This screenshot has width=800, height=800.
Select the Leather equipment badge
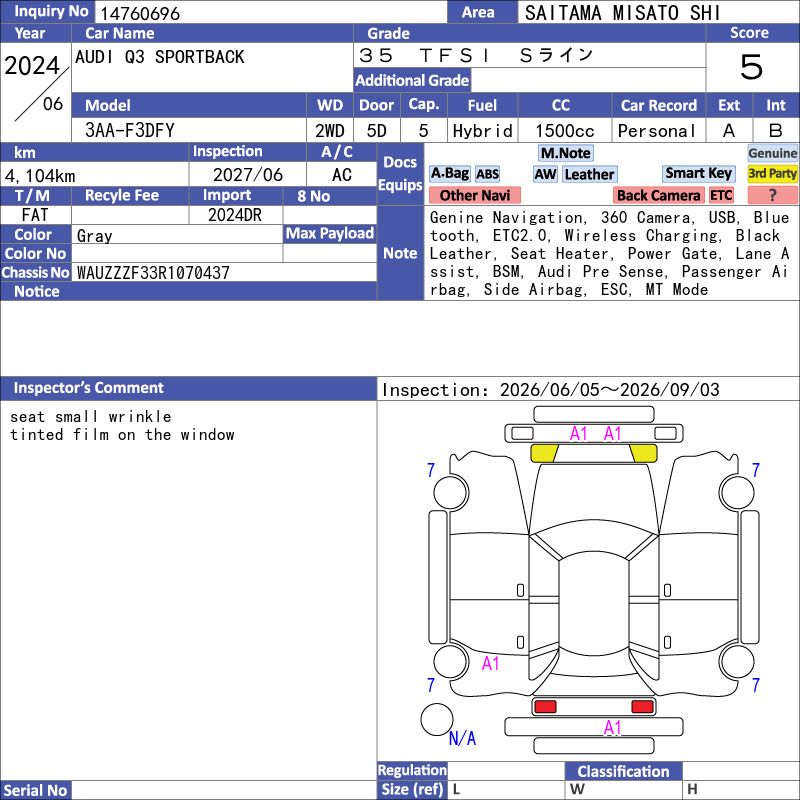(590, 174)
